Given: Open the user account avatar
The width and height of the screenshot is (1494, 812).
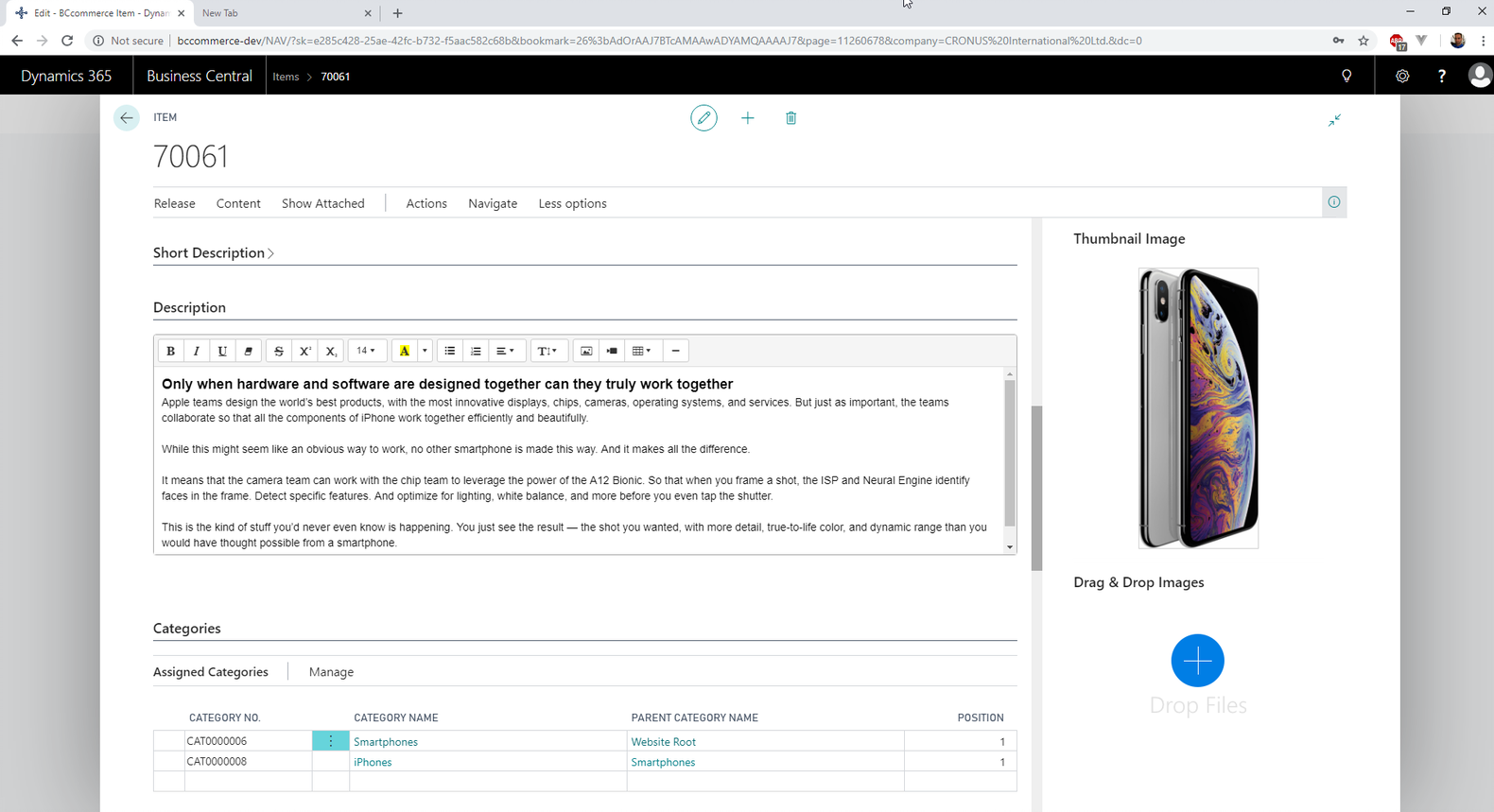Looking at the screenshot, I should (x=1480, y=76).
